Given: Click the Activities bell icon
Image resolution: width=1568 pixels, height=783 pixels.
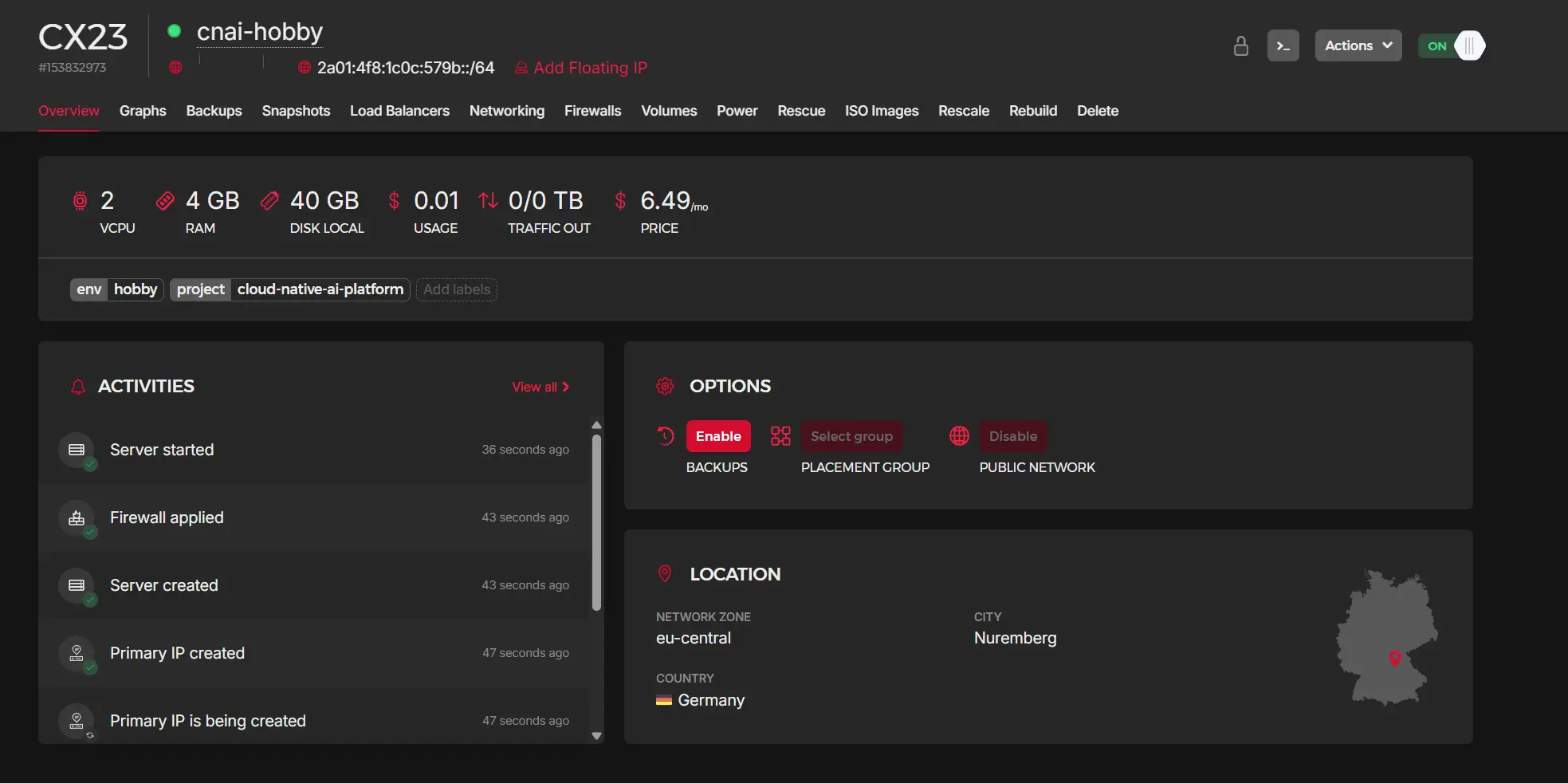Looking at the screenshot, I should click(78, 387).
